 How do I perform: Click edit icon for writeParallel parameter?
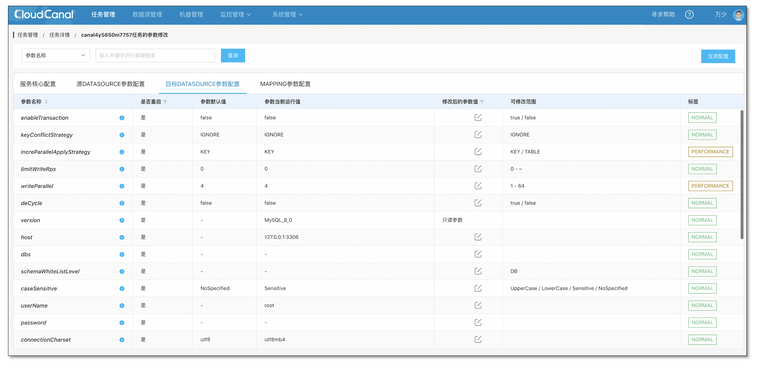(x=478, y=186)
